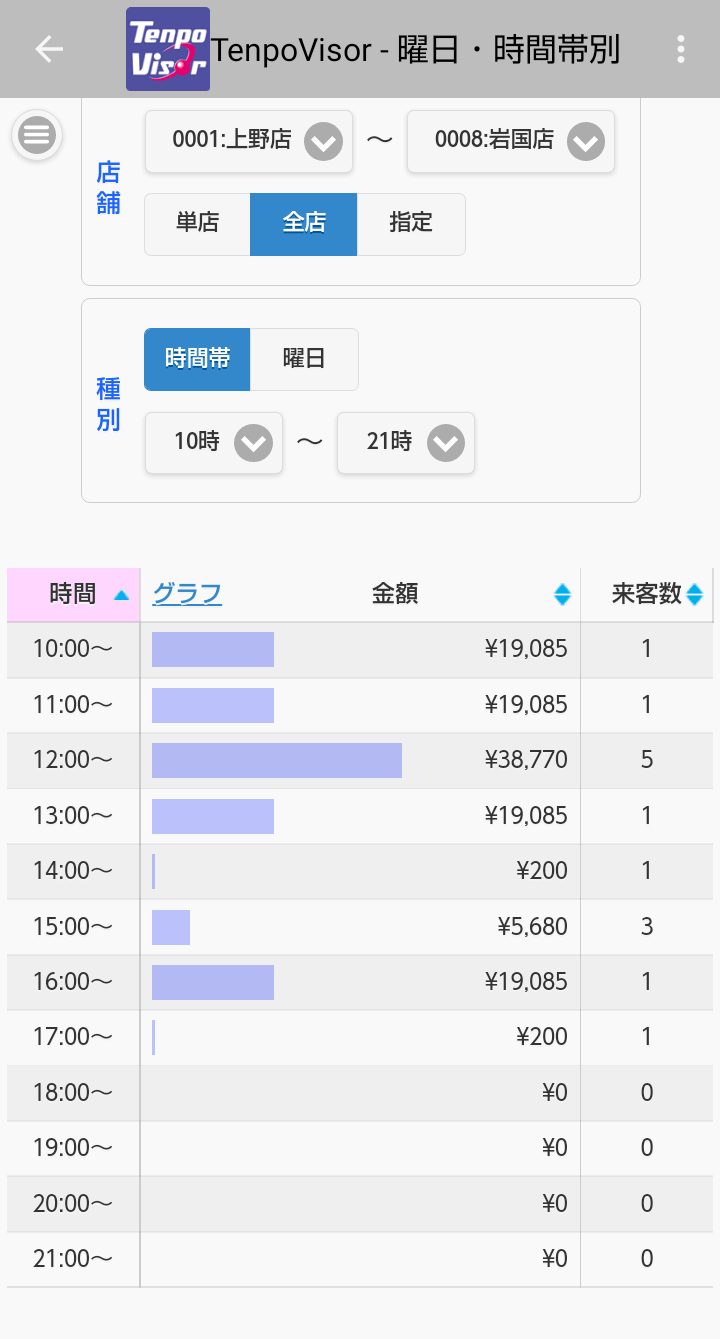Open the 0008:岩国店 store dropdown

point(511,141)
